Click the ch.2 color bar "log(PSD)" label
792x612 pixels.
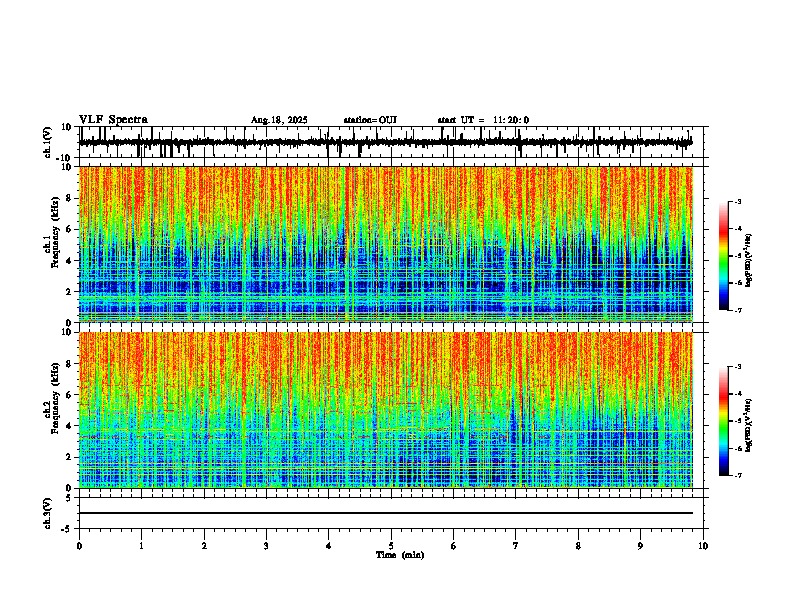(749, 425)
